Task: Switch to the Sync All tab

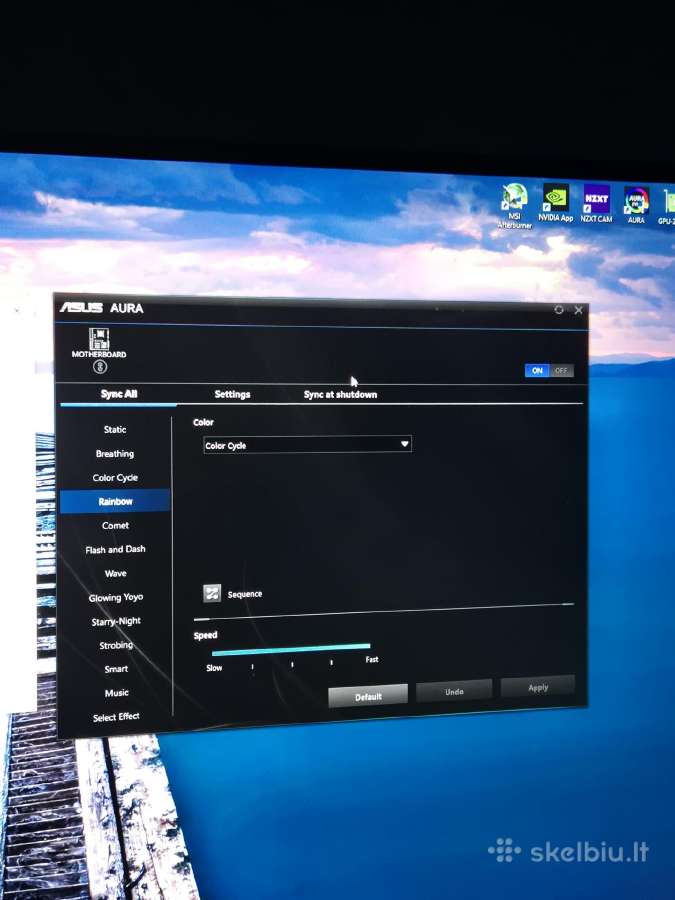Action: point(119,394)
